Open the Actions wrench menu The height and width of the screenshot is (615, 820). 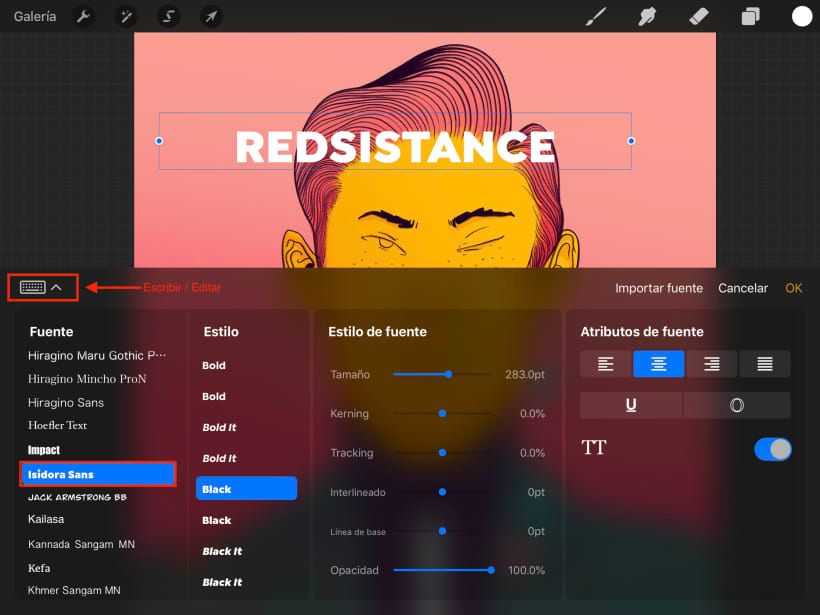(84, 16)
